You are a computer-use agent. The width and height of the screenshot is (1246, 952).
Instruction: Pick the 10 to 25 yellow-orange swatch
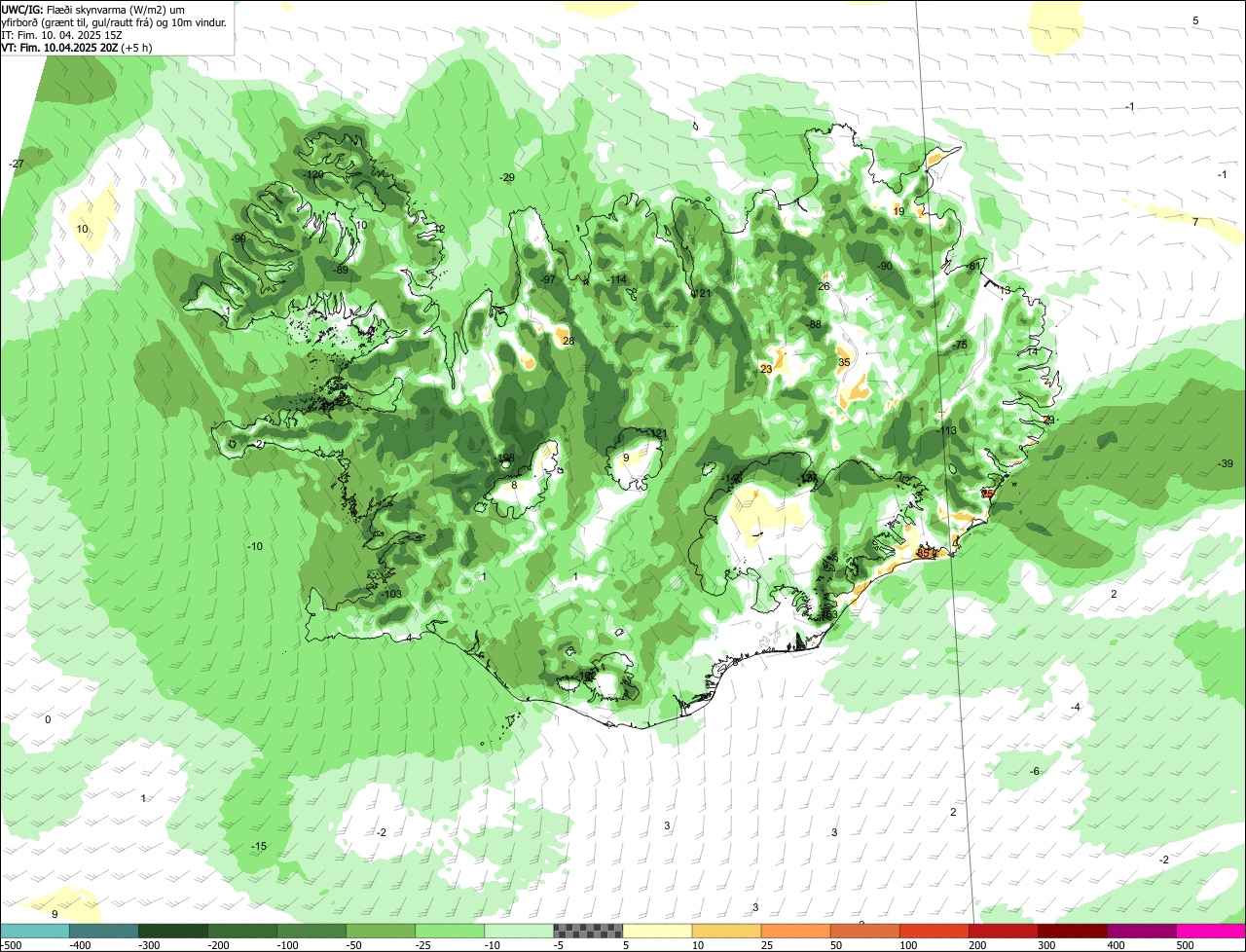[x=726, y=931]
